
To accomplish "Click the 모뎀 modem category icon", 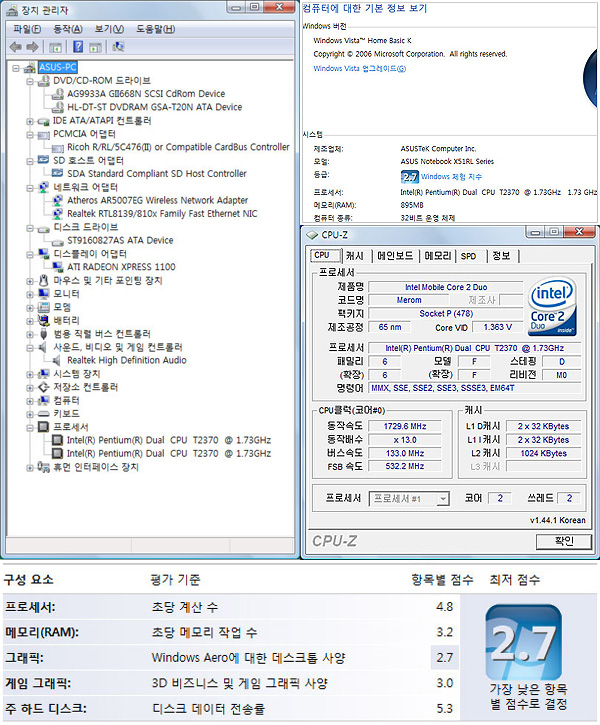I will point(43,307).
